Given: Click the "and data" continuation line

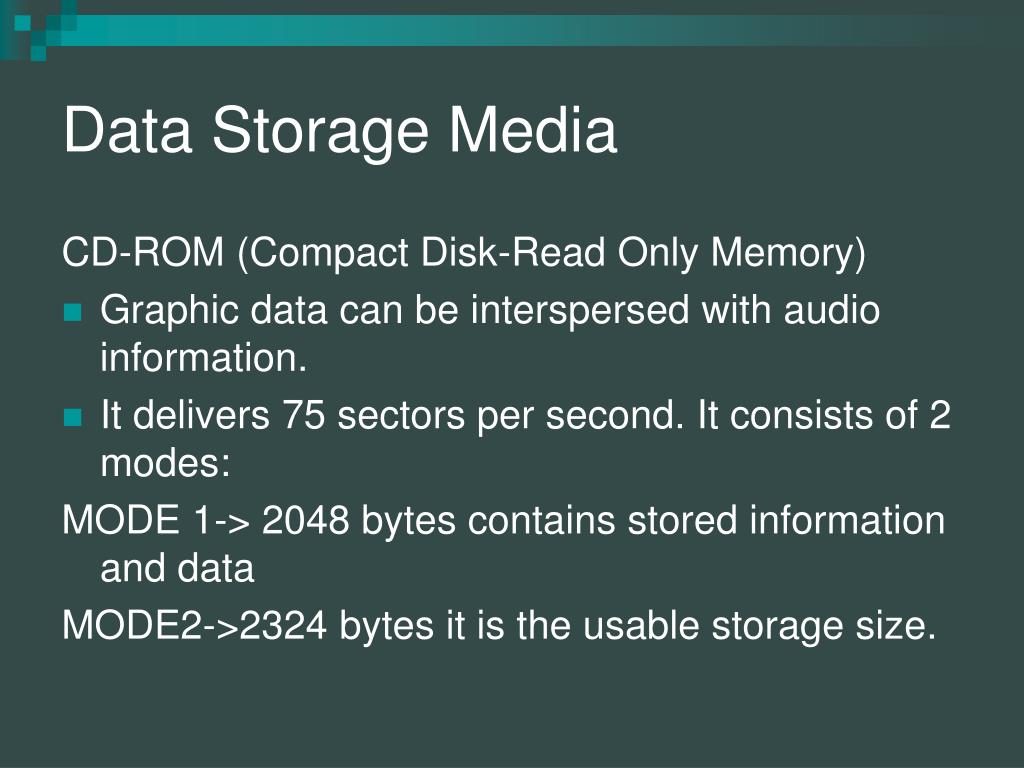Looking at the screenshot, I should pyautogui.click(x=177, y=568).
